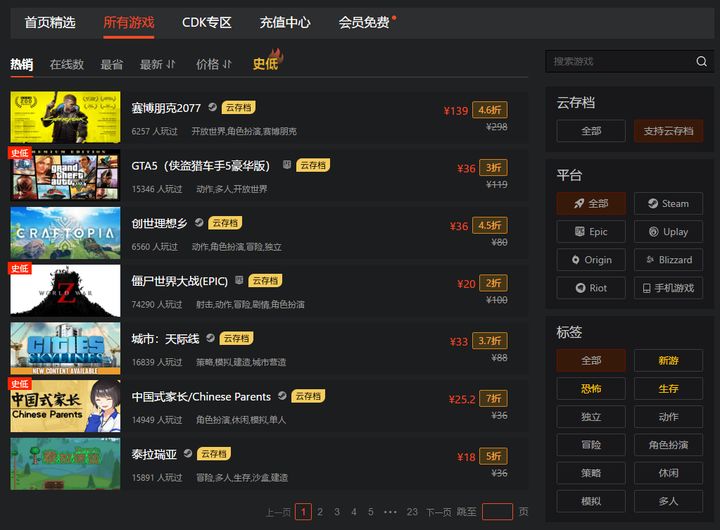Viewport: 720px width, 530px height.
Task: Select 全部 under the 云存档 section
Action: click(x=591, y=131)
